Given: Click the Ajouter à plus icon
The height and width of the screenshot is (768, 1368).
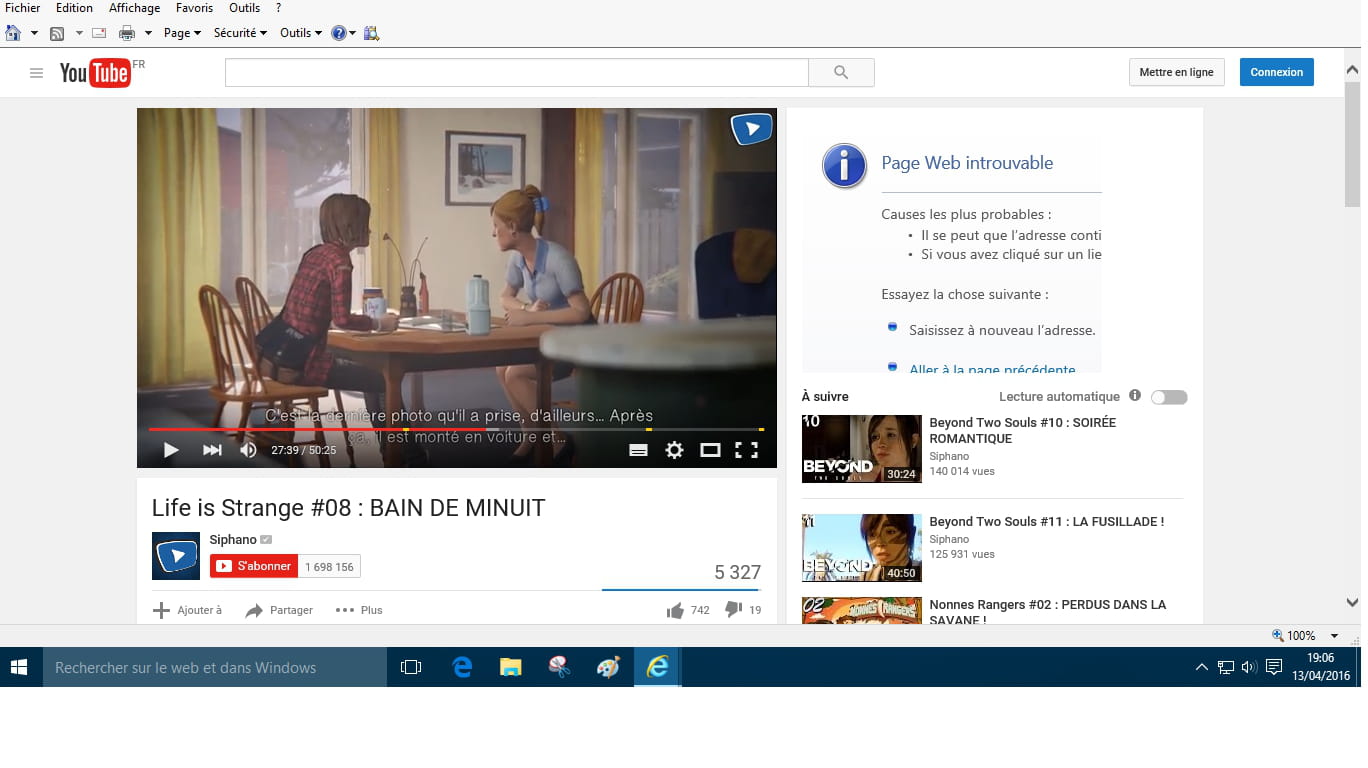Looking at the screenshot, I should click(161, 610).
